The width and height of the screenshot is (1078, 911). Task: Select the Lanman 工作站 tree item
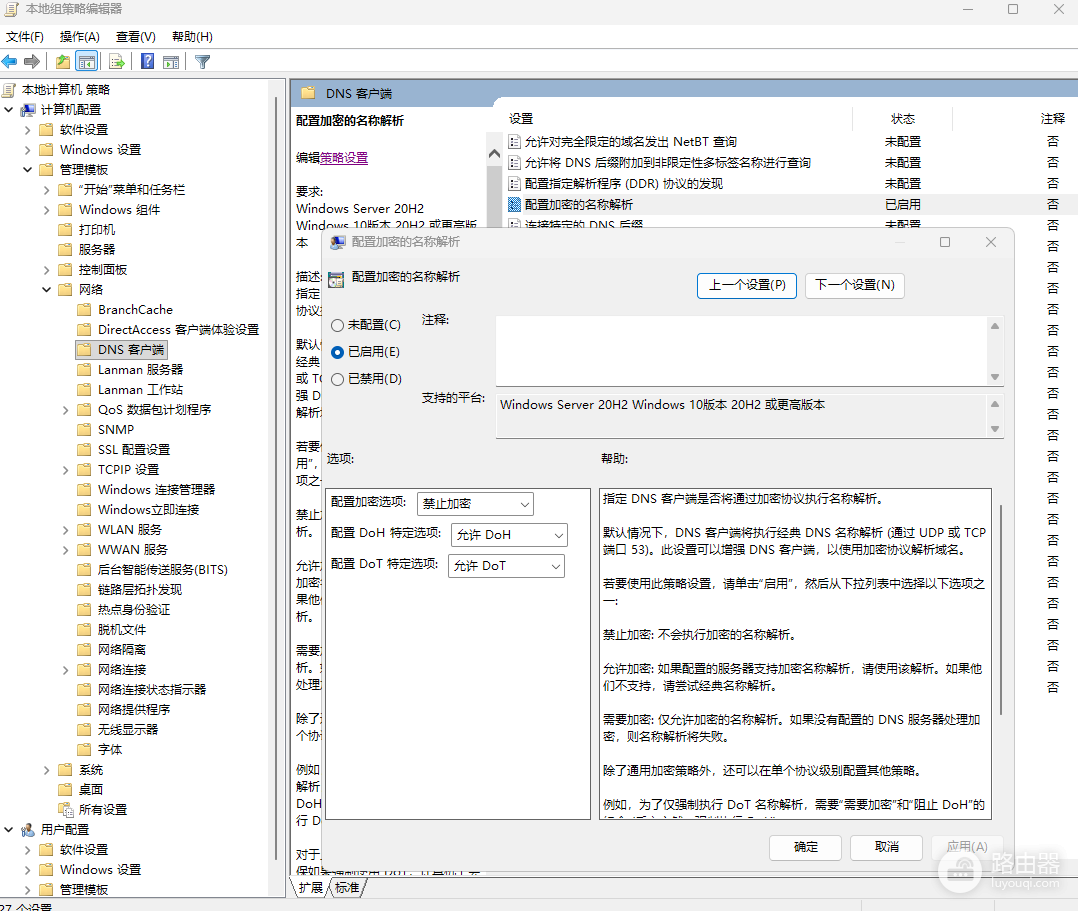140,390
